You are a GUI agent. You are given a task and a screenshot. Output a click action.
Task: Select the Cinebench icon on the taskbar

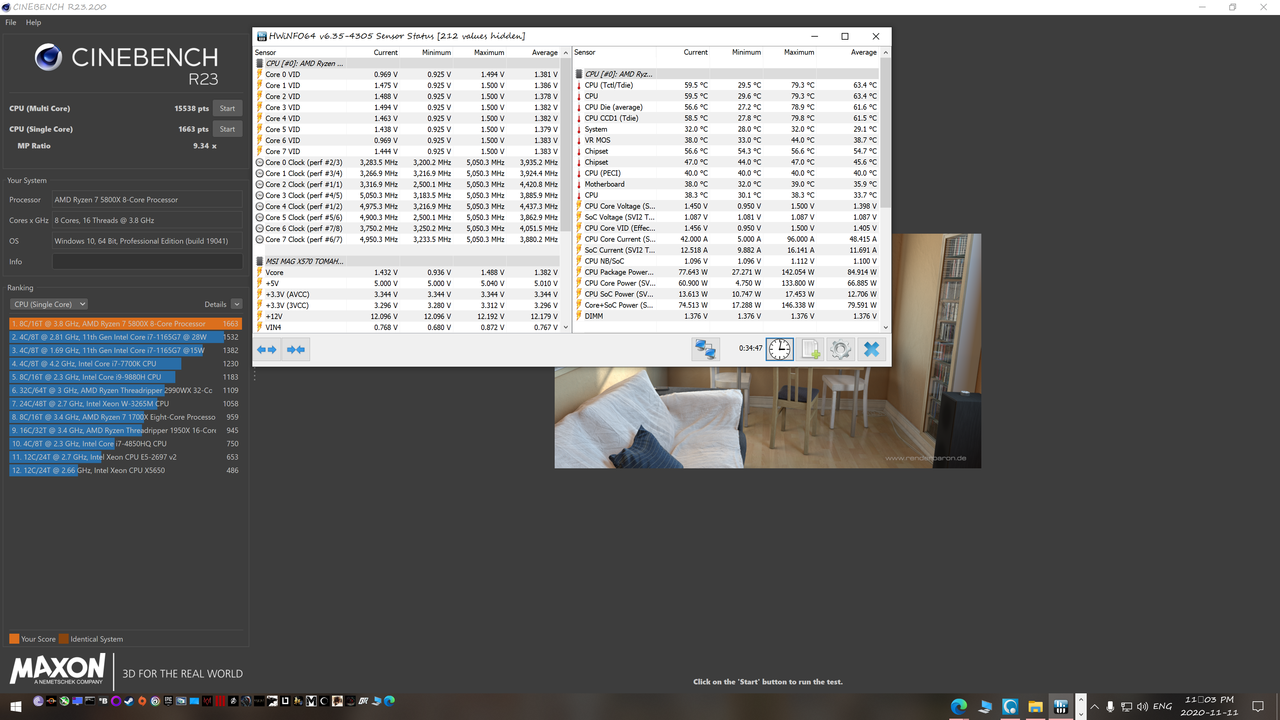click(1010, 705)
